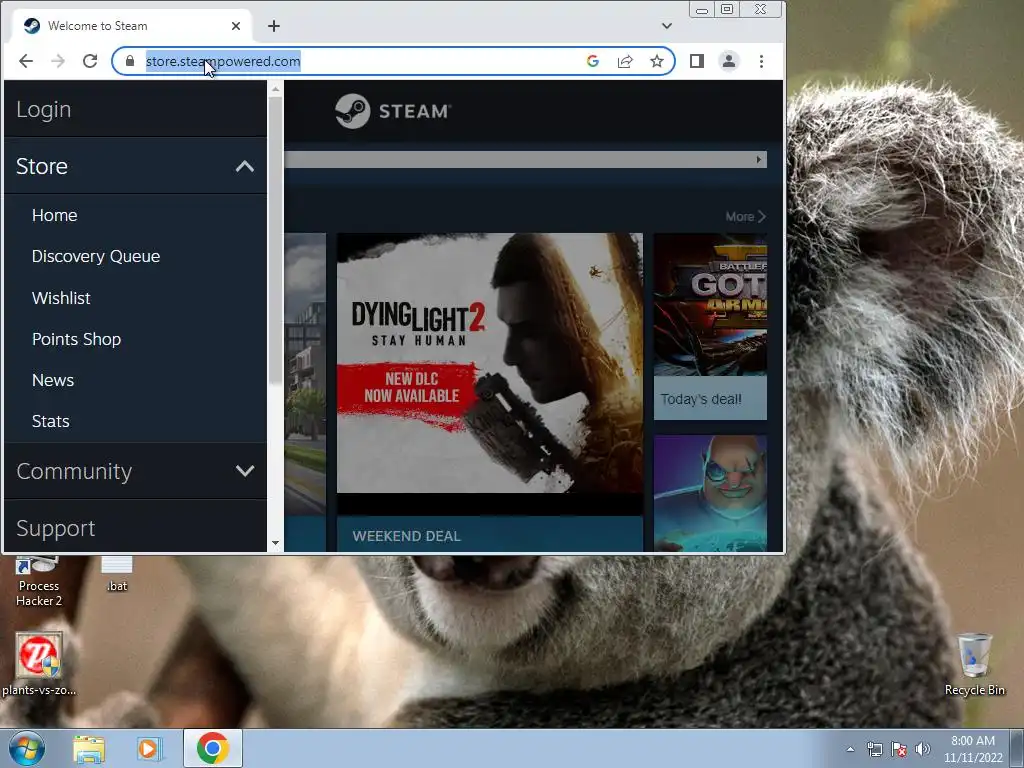Viewport: 1024px width, 768px height.
Task: Close the Welcome to Steam tab
Action: 236,26
